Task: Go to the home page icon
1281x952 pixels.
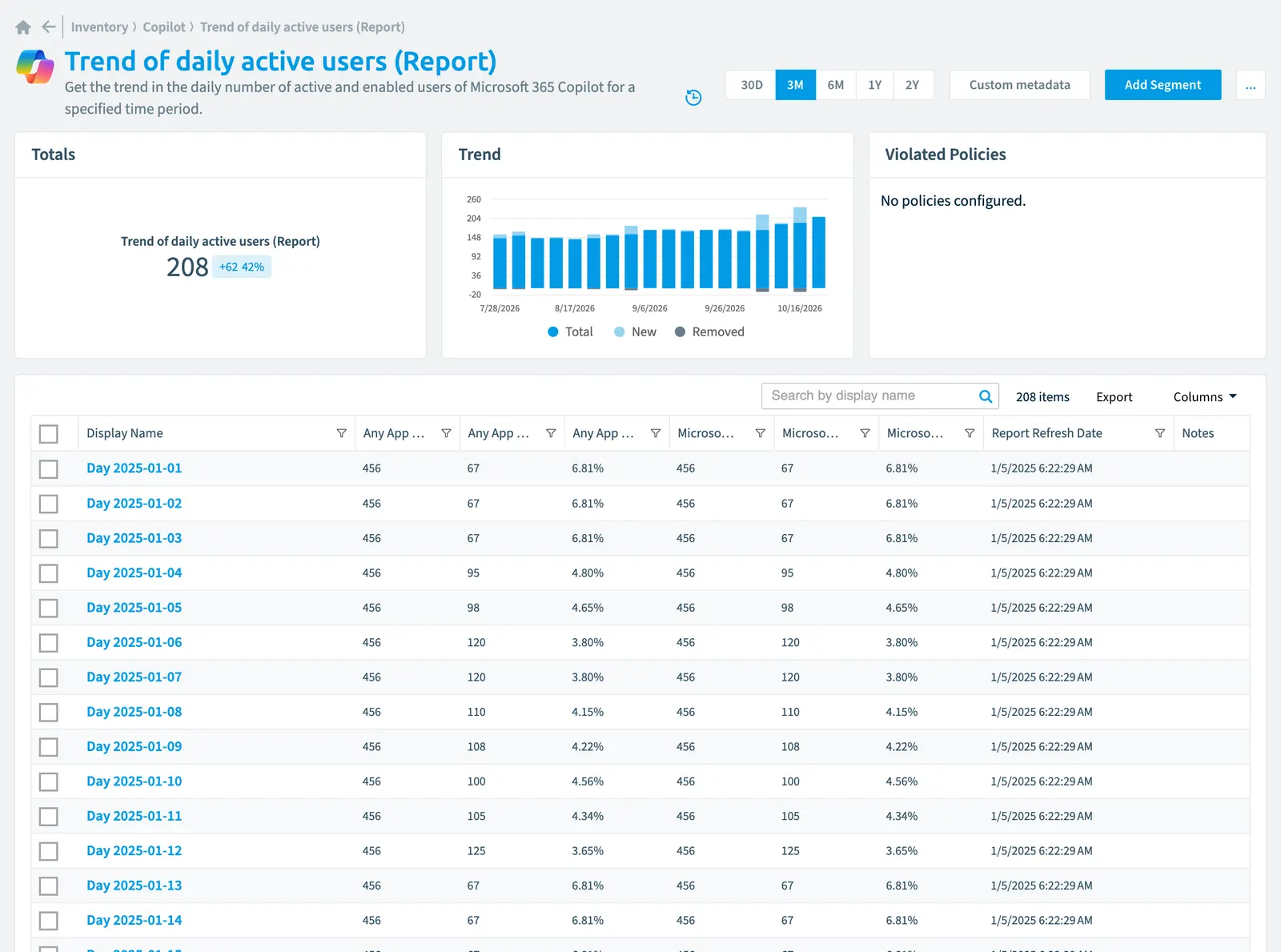Action: pyautogui.click(x=23, y=27)
